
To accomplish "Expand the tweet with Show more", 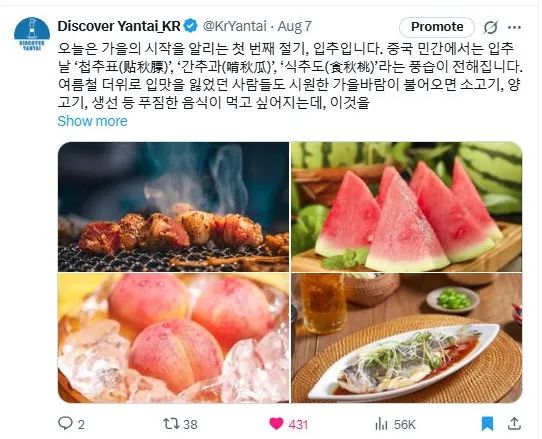I will [x=92, y=121].
